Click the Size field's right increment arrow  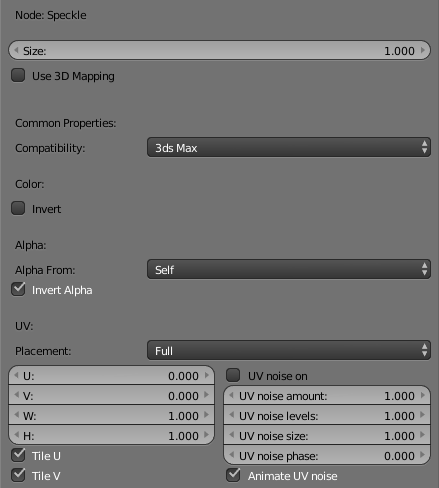423,50
